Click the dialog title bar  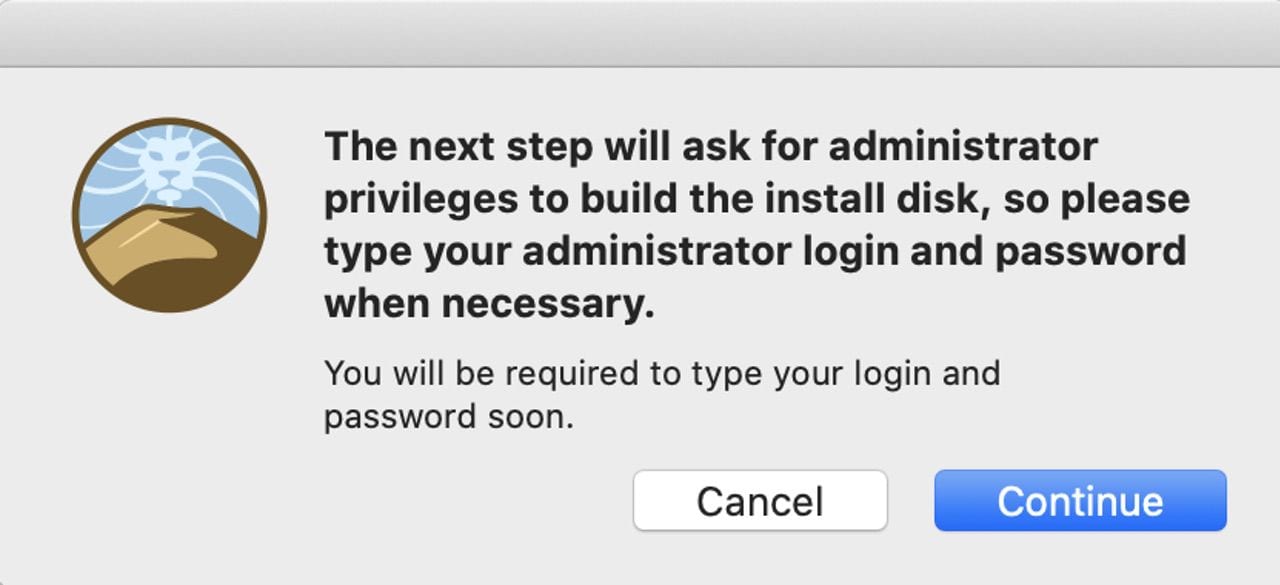(640, 33)
